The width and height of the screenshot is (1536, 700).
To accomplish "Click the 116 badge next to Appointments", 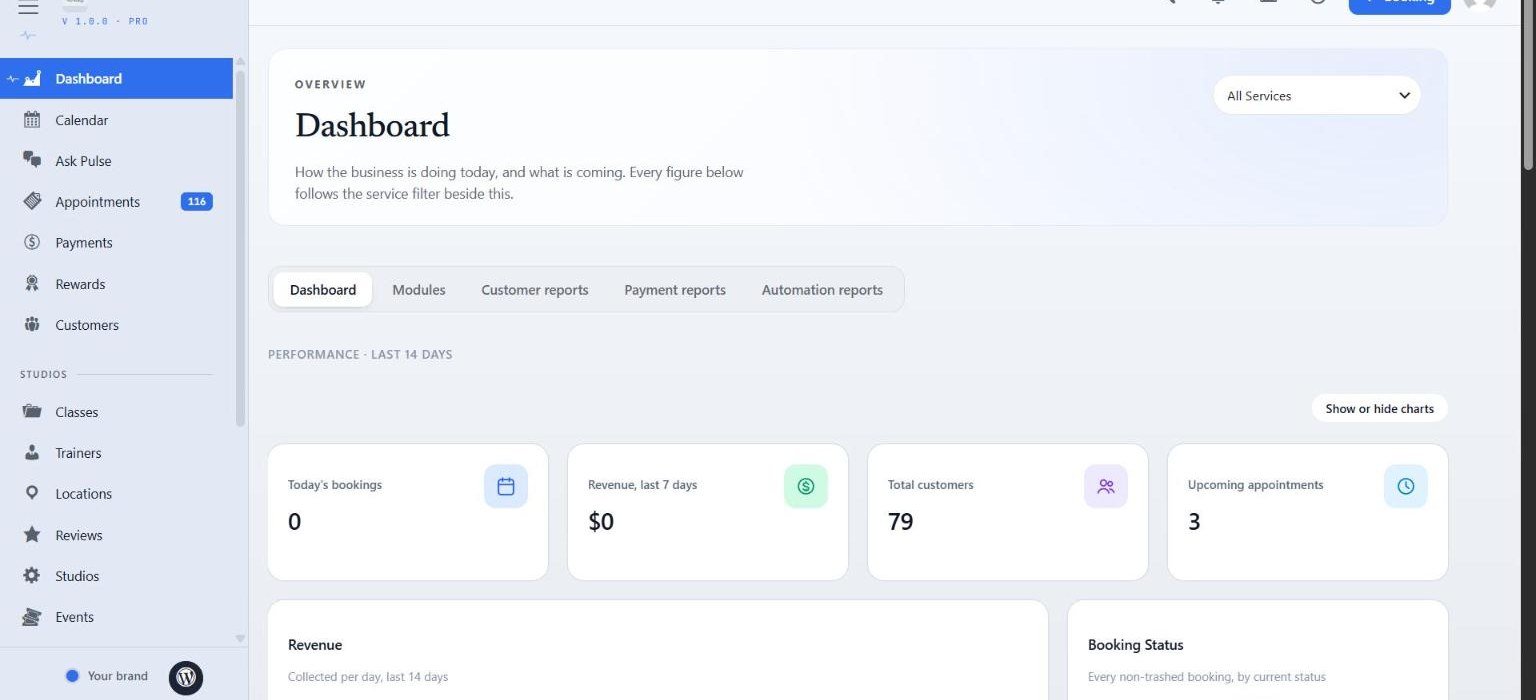I will point(197,202).
